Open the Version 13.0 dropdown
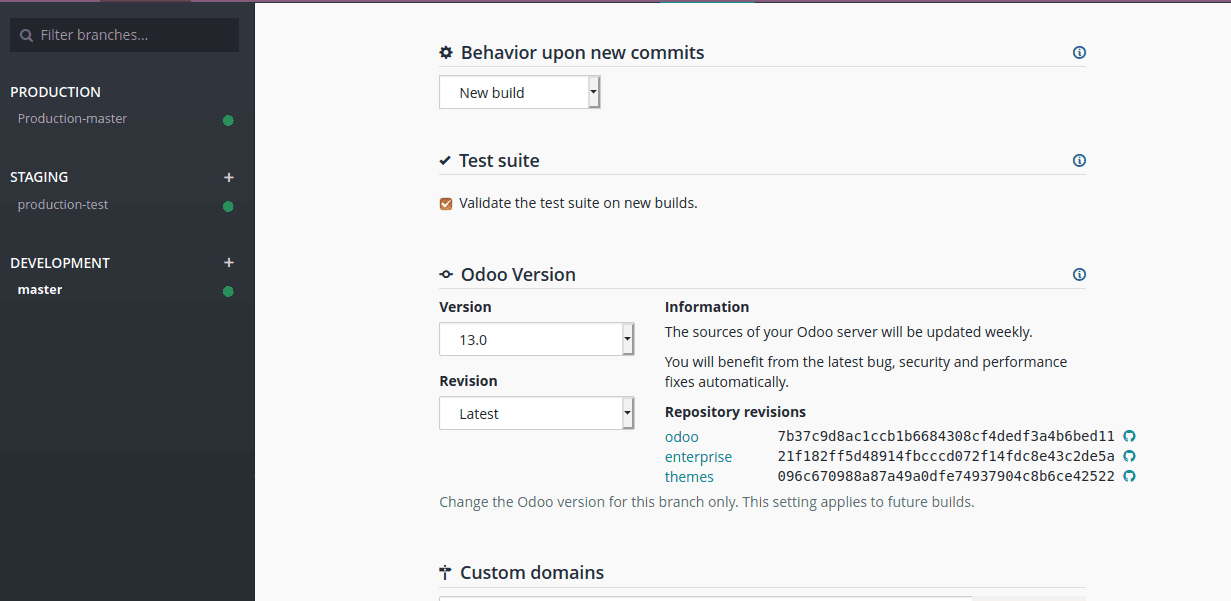 click(x=536, y=339)
